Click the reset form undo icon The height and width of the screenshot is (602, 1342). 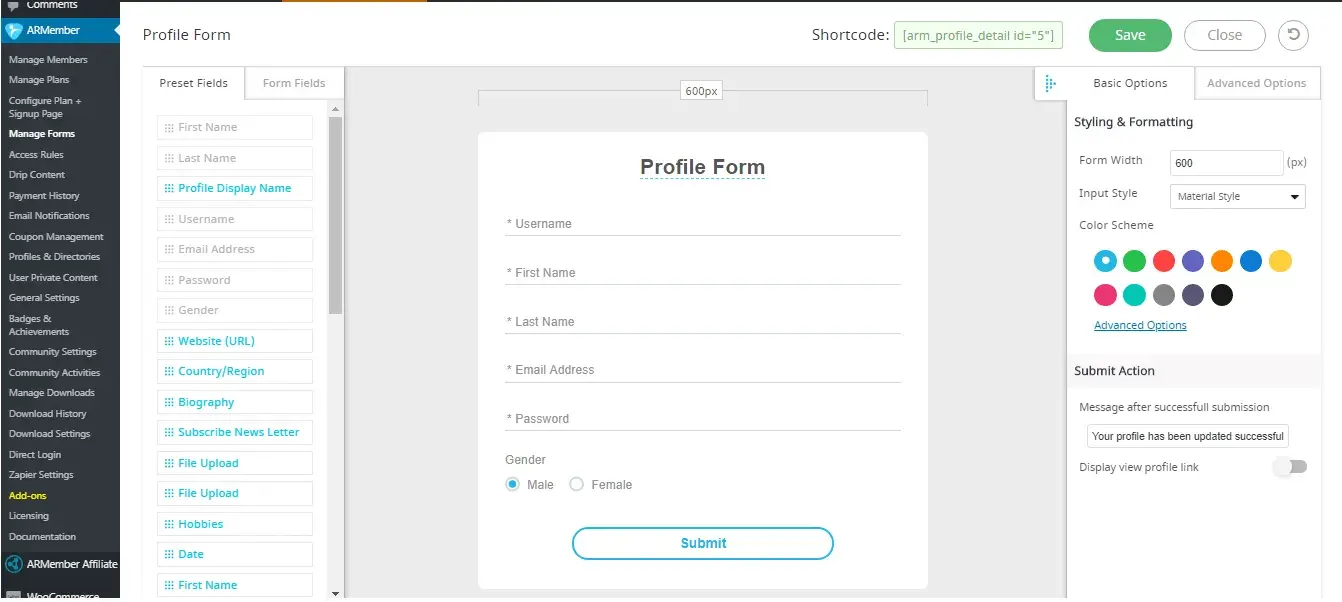[1293, 35]
